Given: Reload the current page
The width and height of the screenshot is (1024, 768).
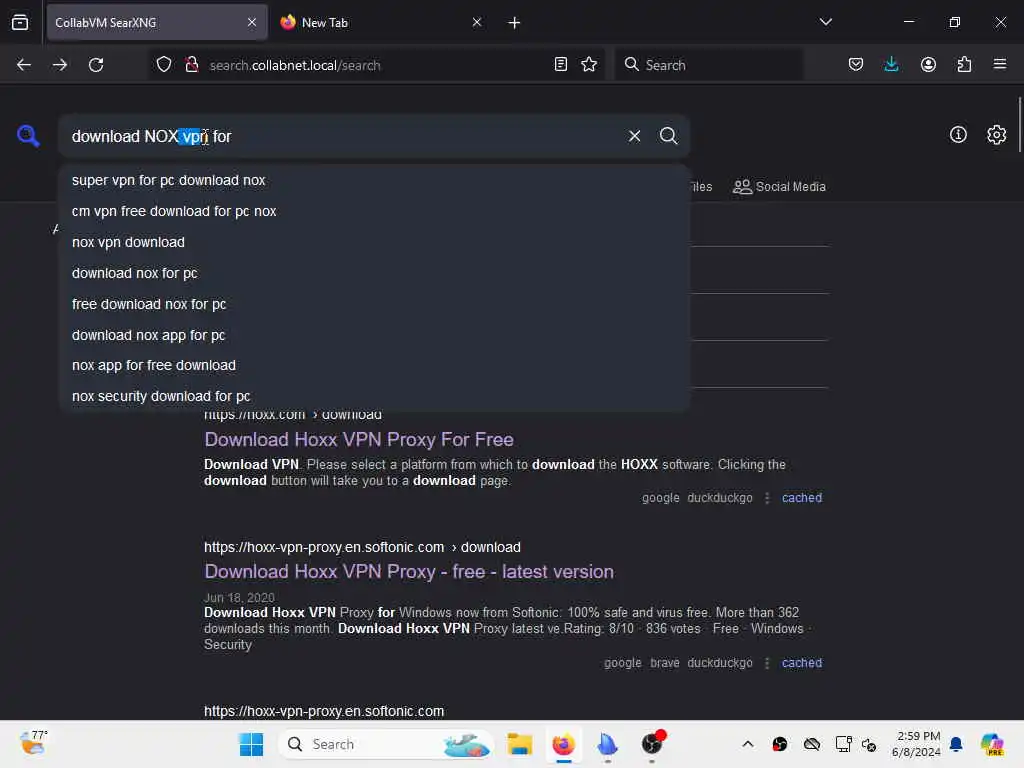Looking at the screenshot, I should click(x=96, y=65).
